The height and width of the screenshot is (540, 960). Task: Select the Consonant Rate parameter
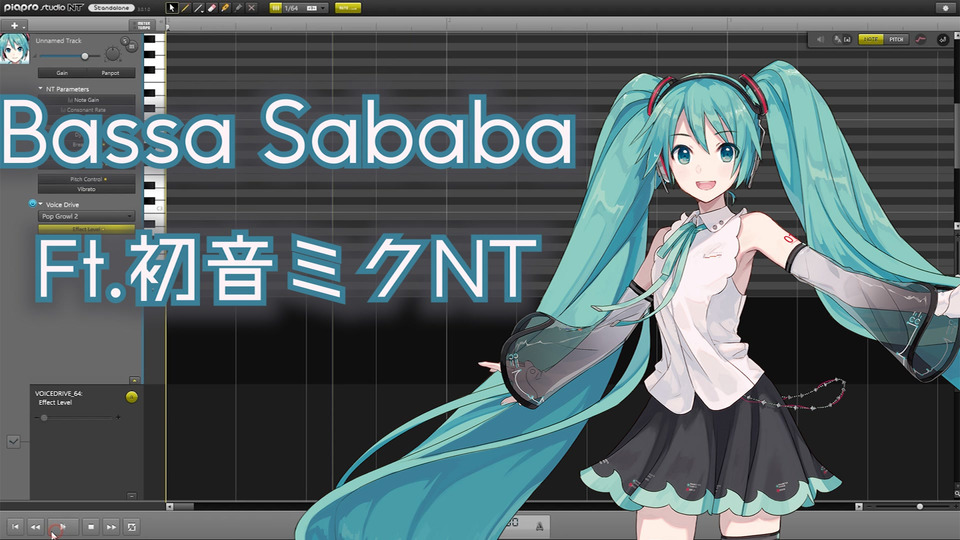coord(86,110)
